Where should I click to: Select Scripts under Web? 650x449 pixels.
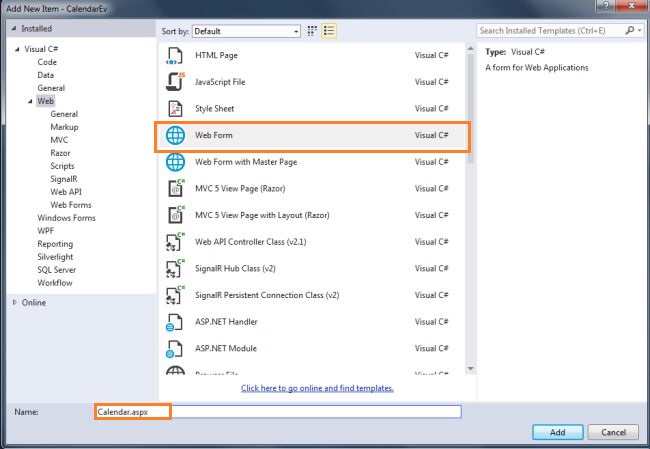click(62, 166)
